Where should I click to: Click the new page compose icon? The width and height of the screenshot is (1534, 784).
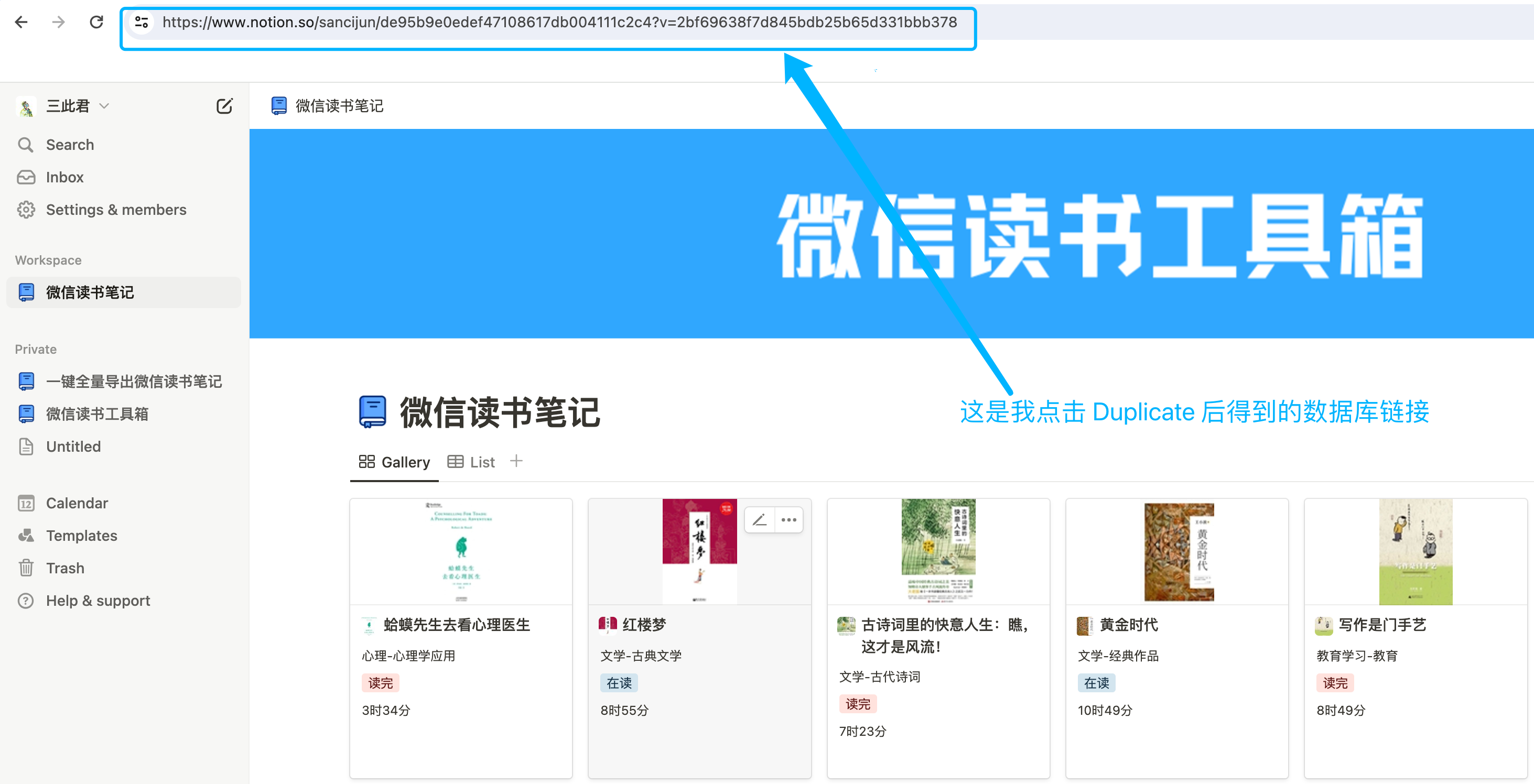pos(224,106)
